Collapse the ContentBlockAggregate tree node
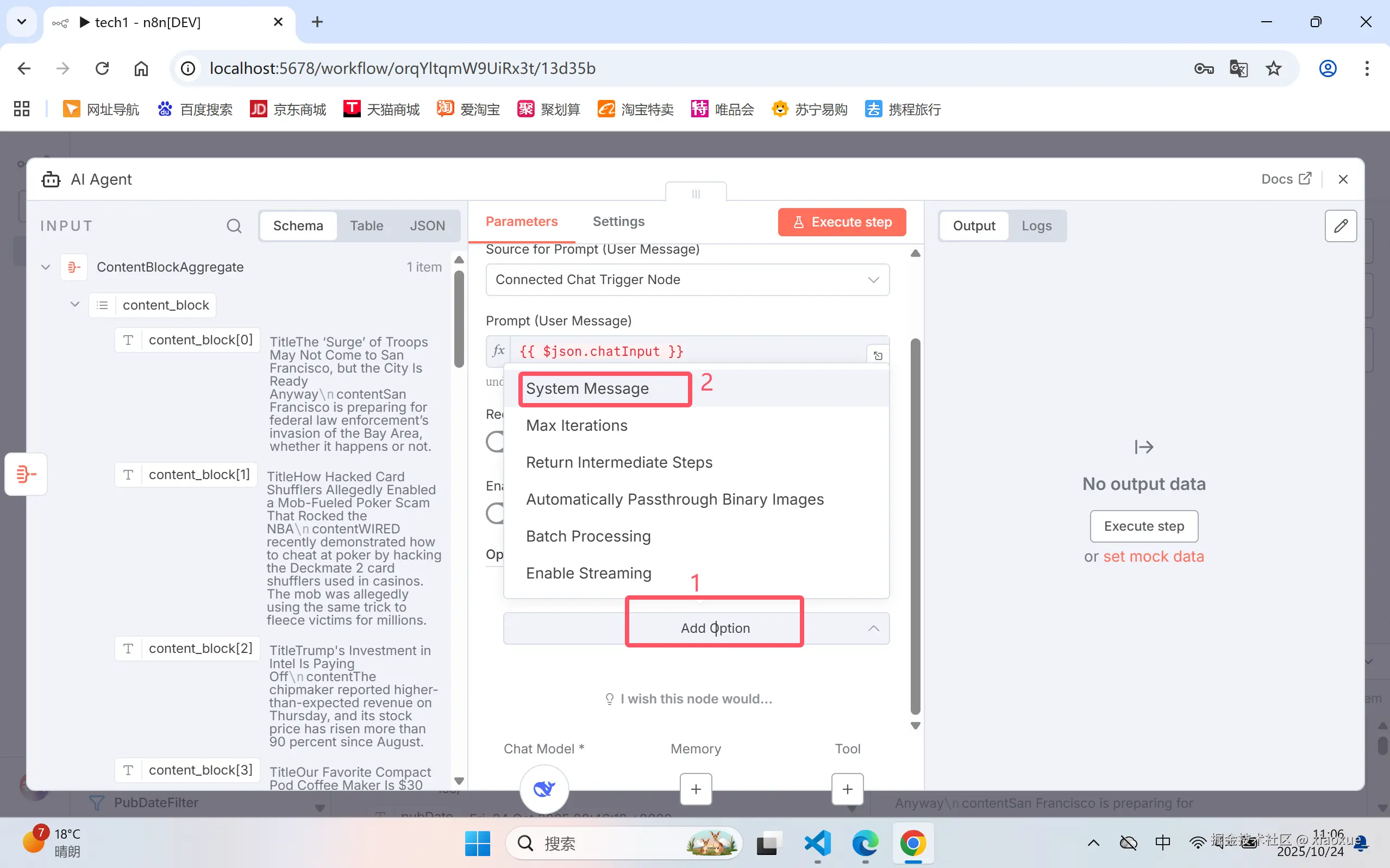 [46, 267]
